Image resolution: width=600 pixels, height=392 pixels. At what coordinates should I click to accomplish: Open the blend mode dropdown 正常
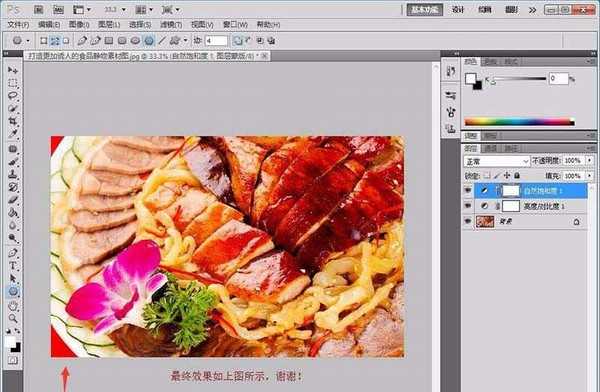(x=496, y=162)
